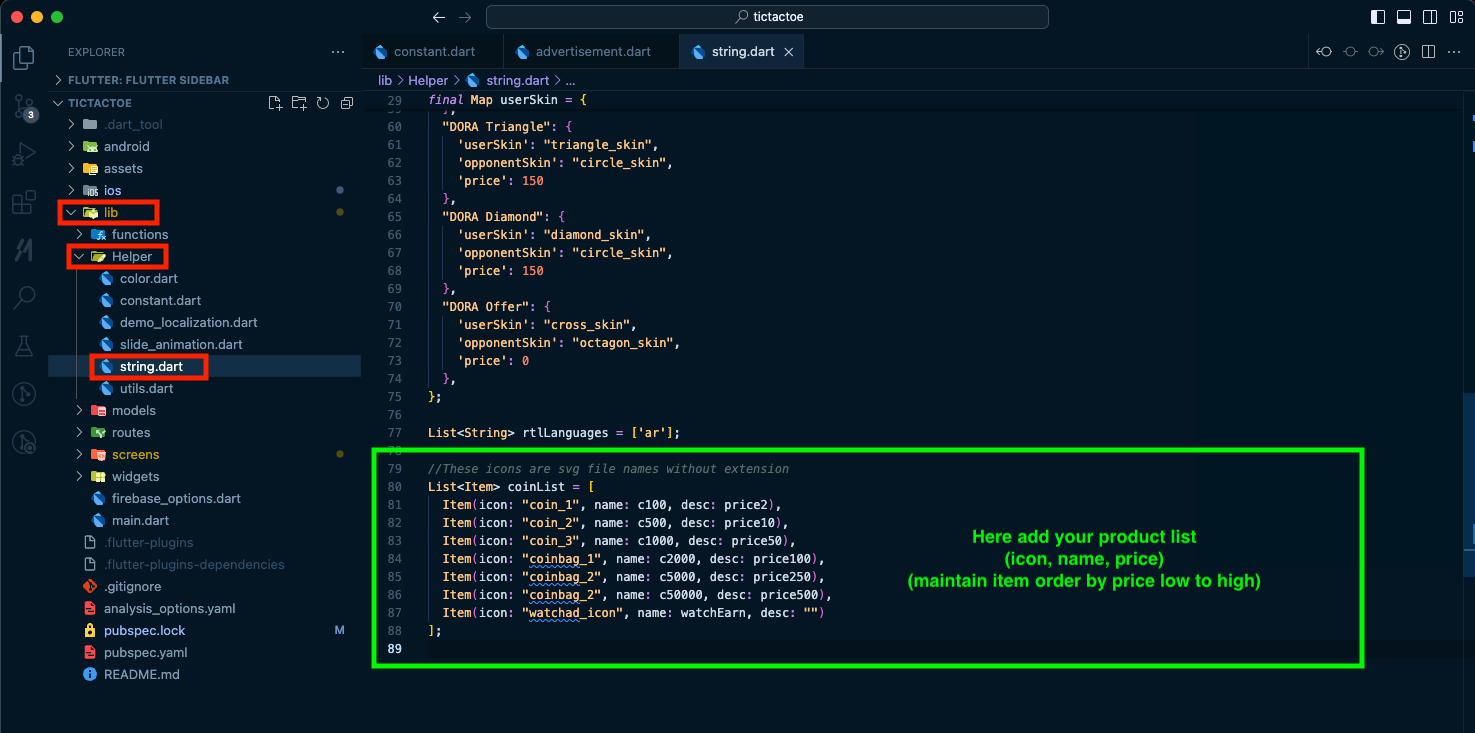
Task: Open the Run and Debug view
Action: [24, 155]
